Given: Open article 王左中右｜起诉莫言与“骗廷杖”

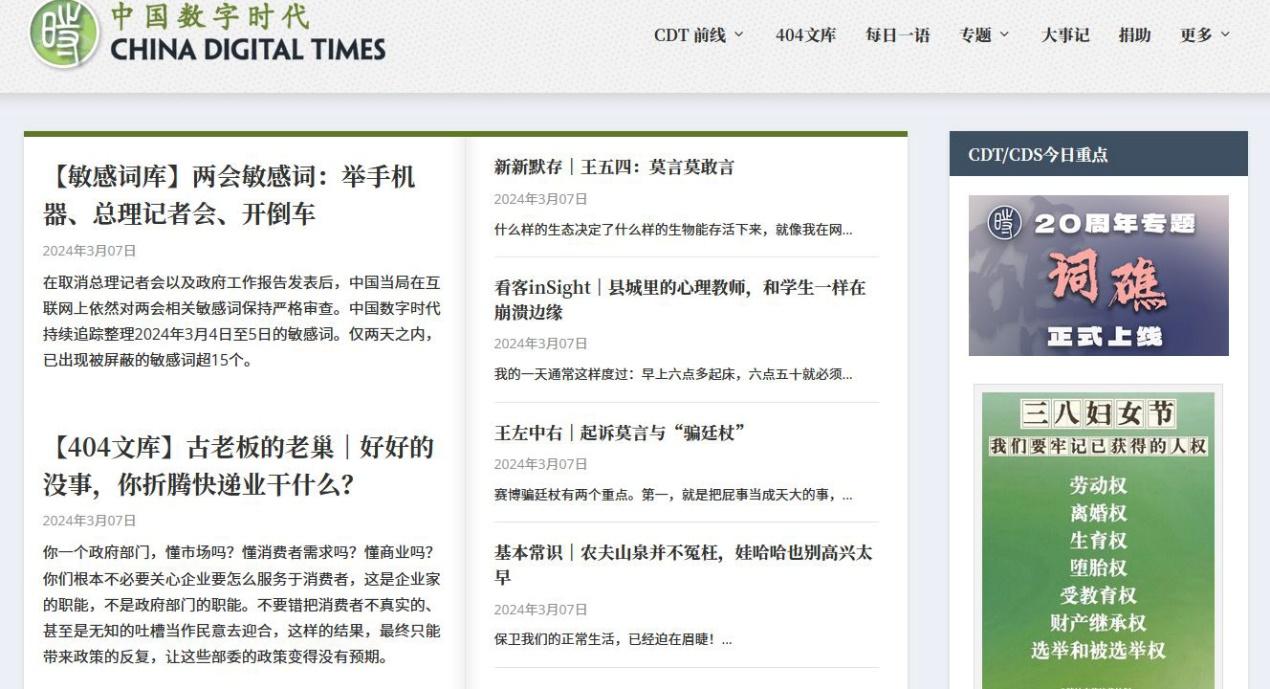Looking at the screenshot, I should (x=620, y=433).
